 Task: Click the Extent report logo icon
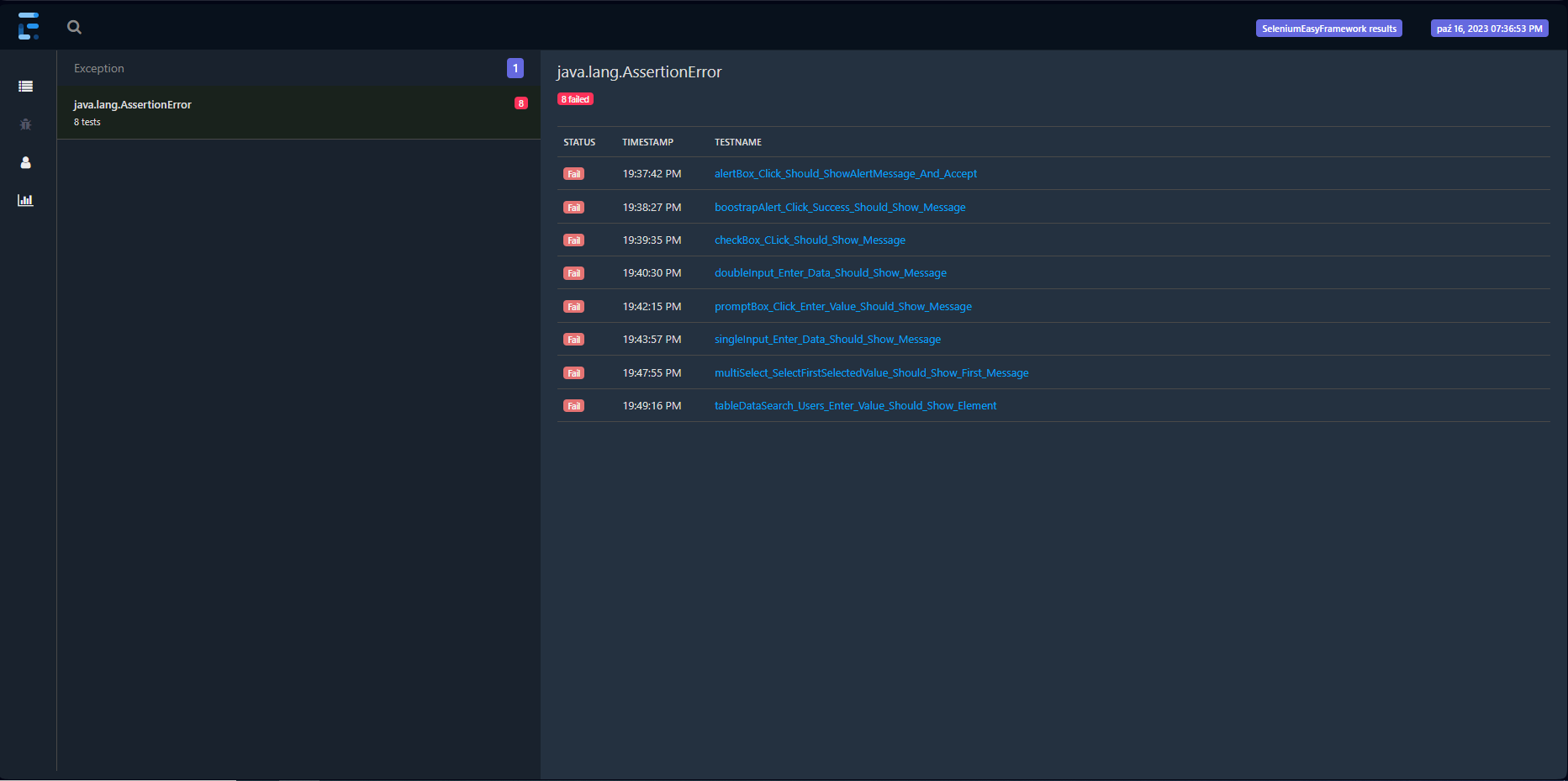pyautogui.click(x=29, y=26)
